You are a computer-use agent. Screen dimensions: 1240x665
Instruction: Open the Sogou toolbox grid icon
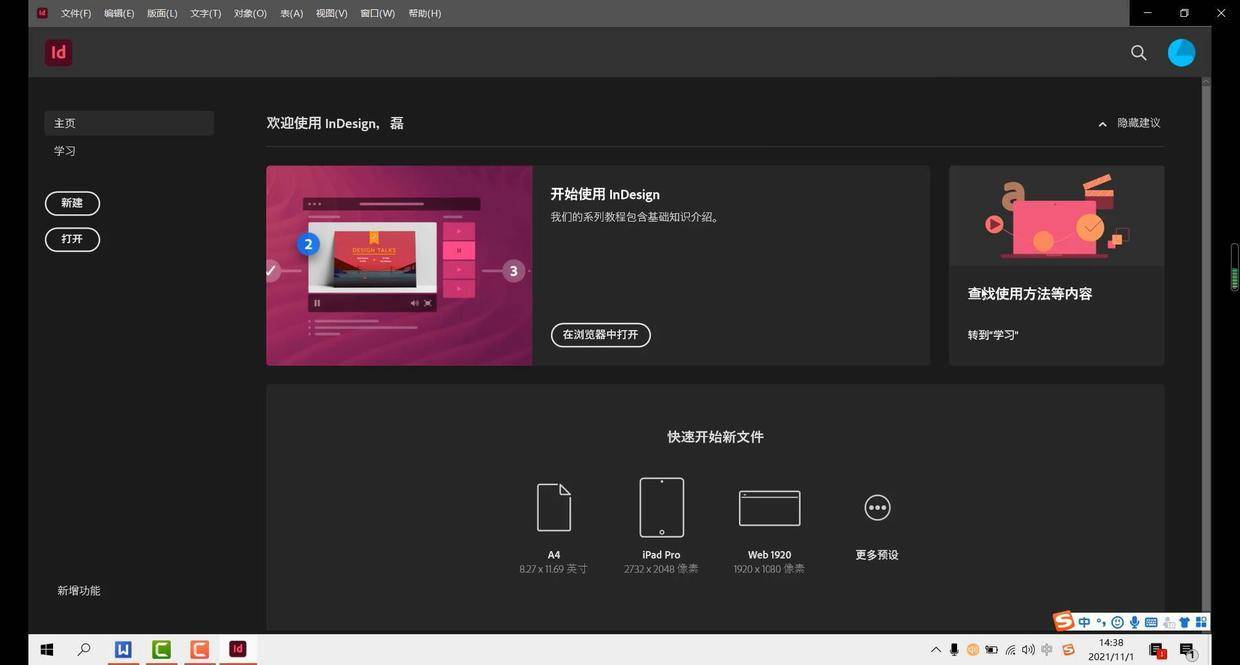(x=1201, y=622)
